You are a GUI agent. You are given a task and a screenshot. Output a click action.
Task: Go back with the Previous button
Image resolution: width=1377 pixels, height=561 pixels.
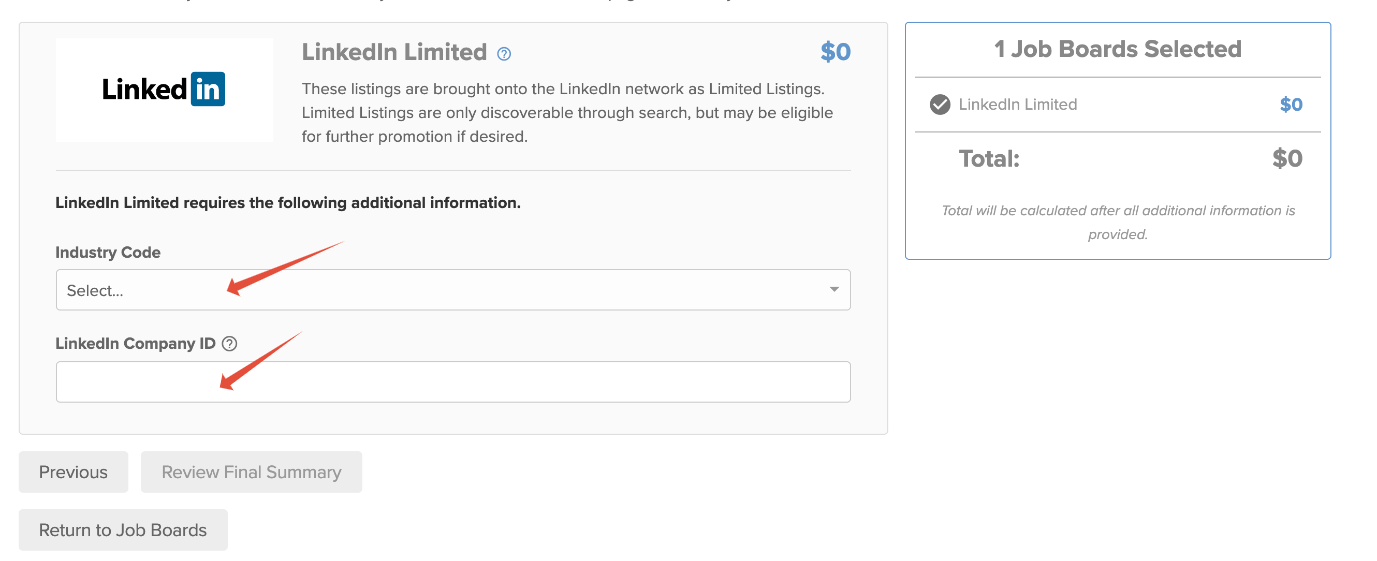point(73,472)
